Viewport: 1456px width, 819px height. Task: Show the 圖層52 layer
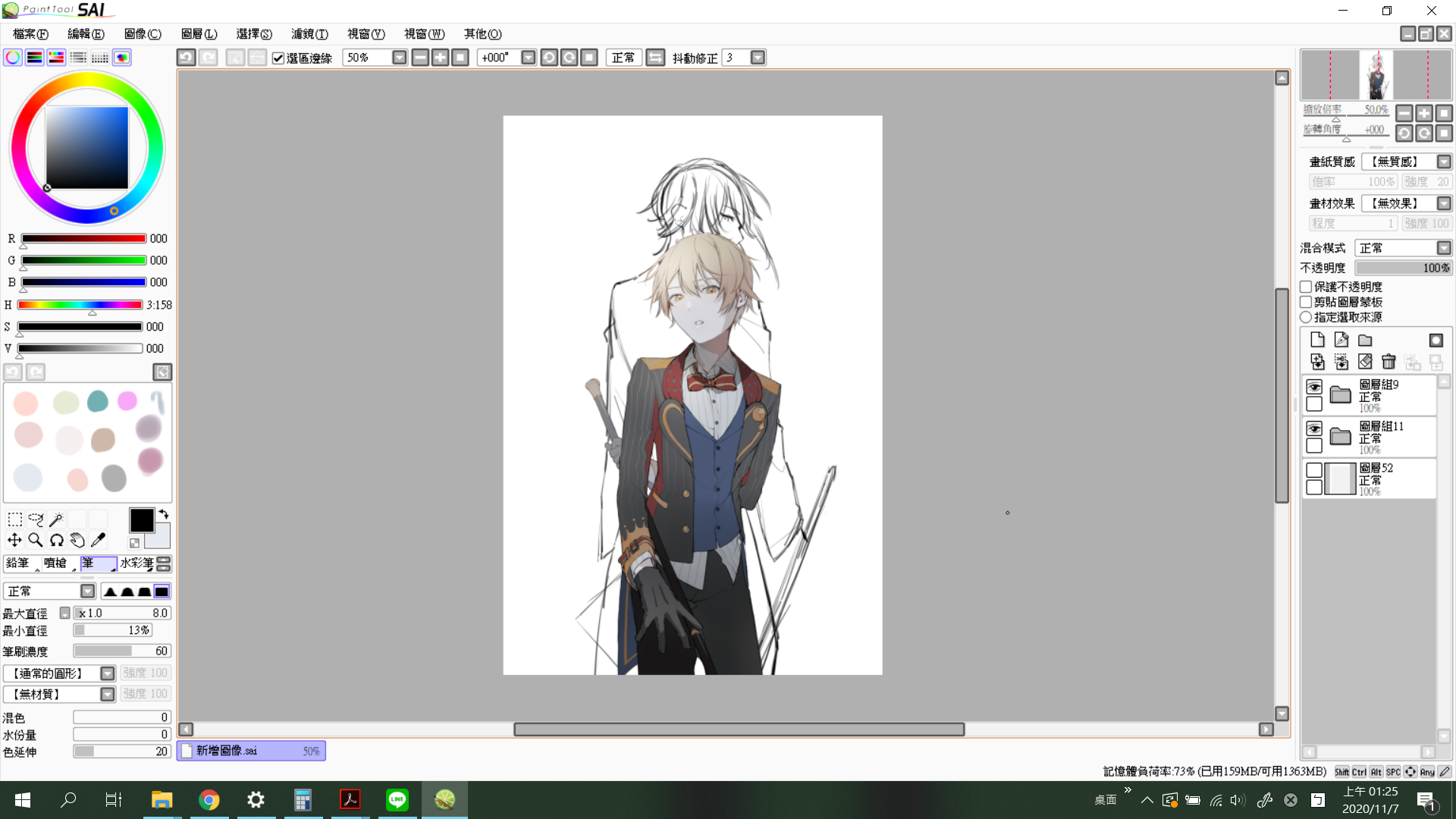[x=1314, y=470]
